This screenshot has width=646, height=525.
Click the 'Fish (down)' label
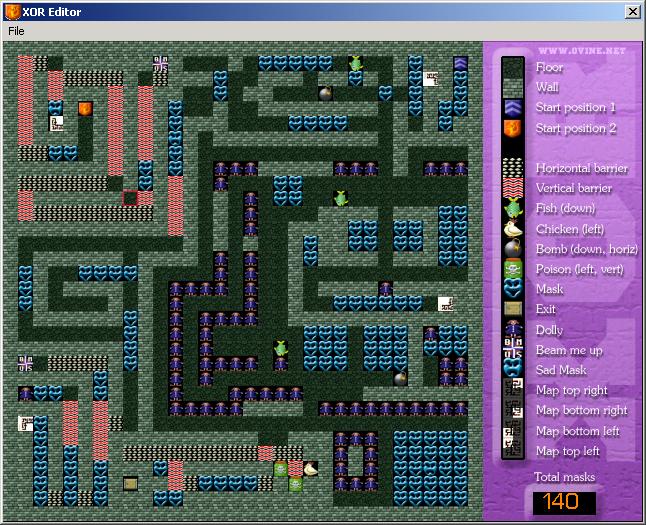pyautogui.click(x=566, y=209)
